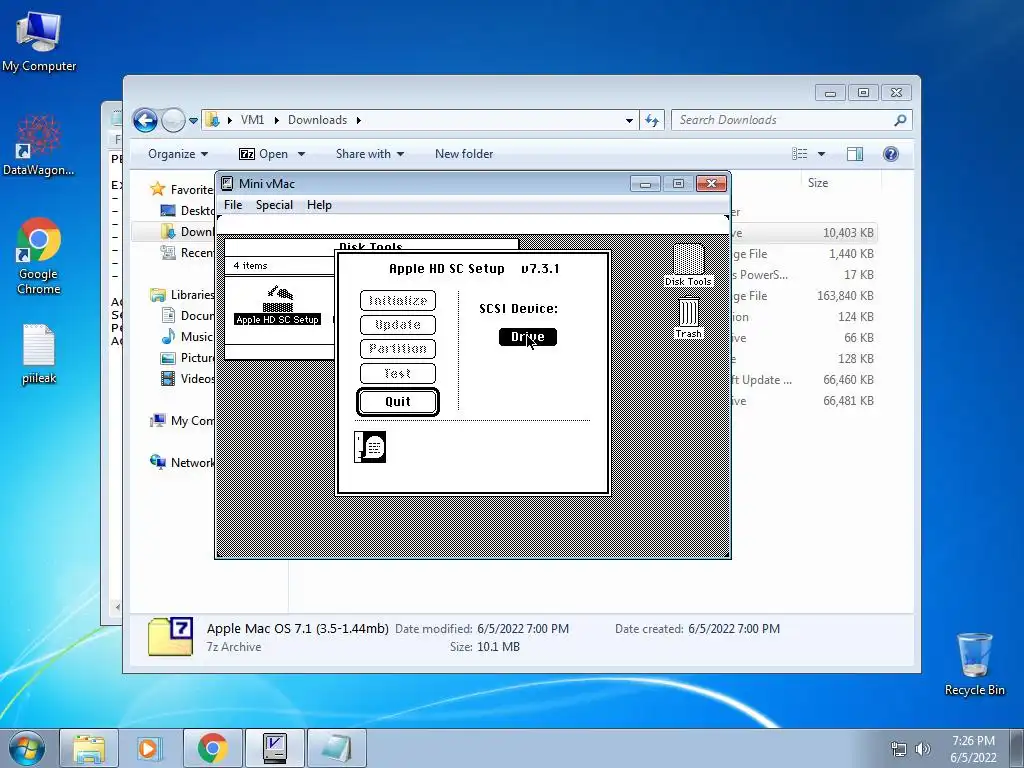Open the Share with dropdown

[x=370, y=154]
